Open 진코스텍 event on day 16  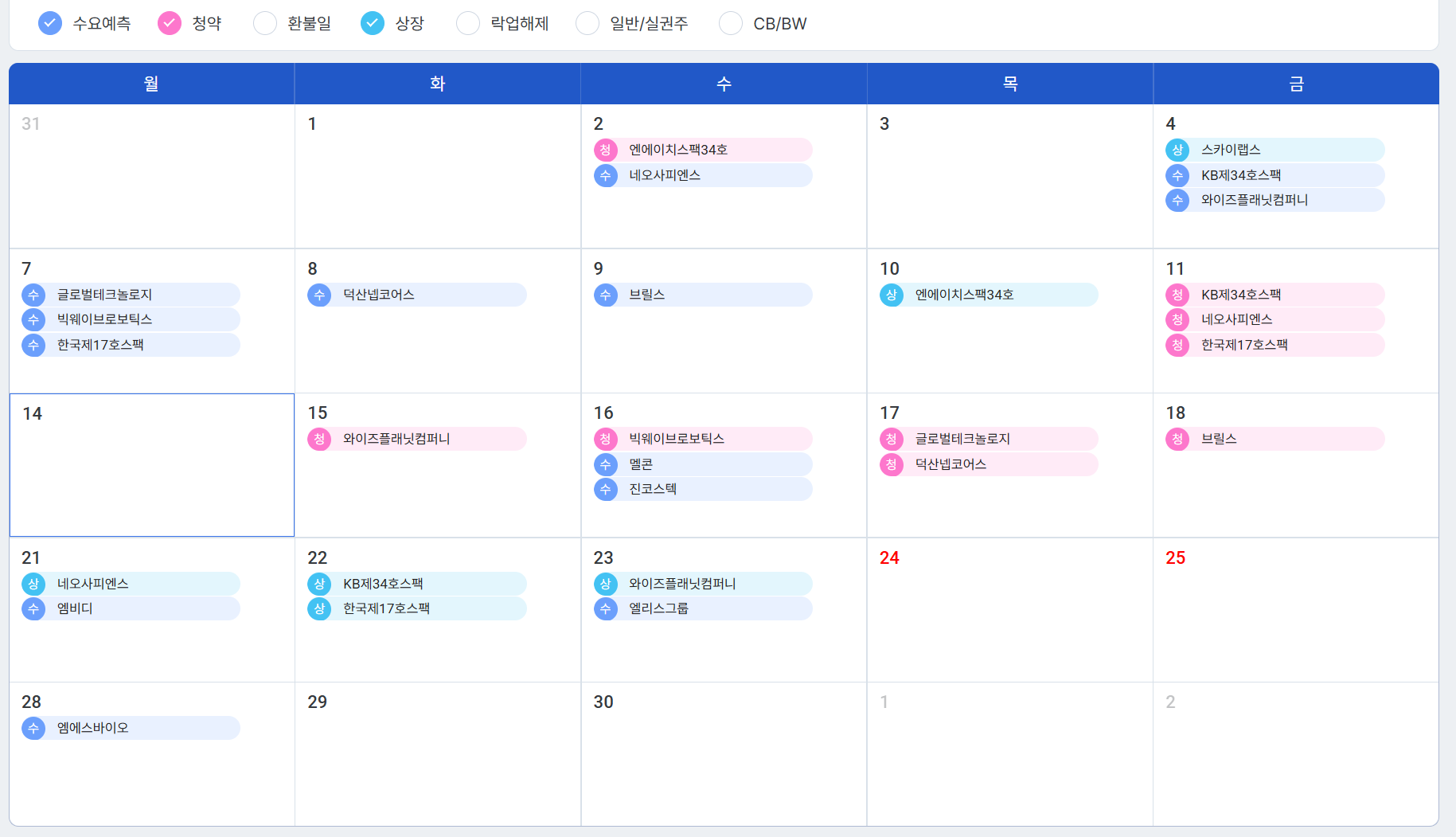[703, 489]
